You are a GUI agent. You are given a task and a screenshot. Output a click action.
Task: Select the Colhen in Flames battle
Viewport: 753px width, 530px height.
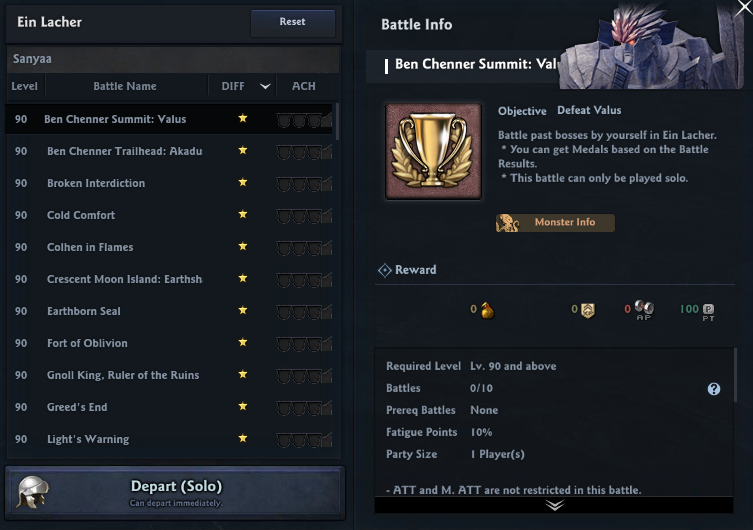point(90,247)
